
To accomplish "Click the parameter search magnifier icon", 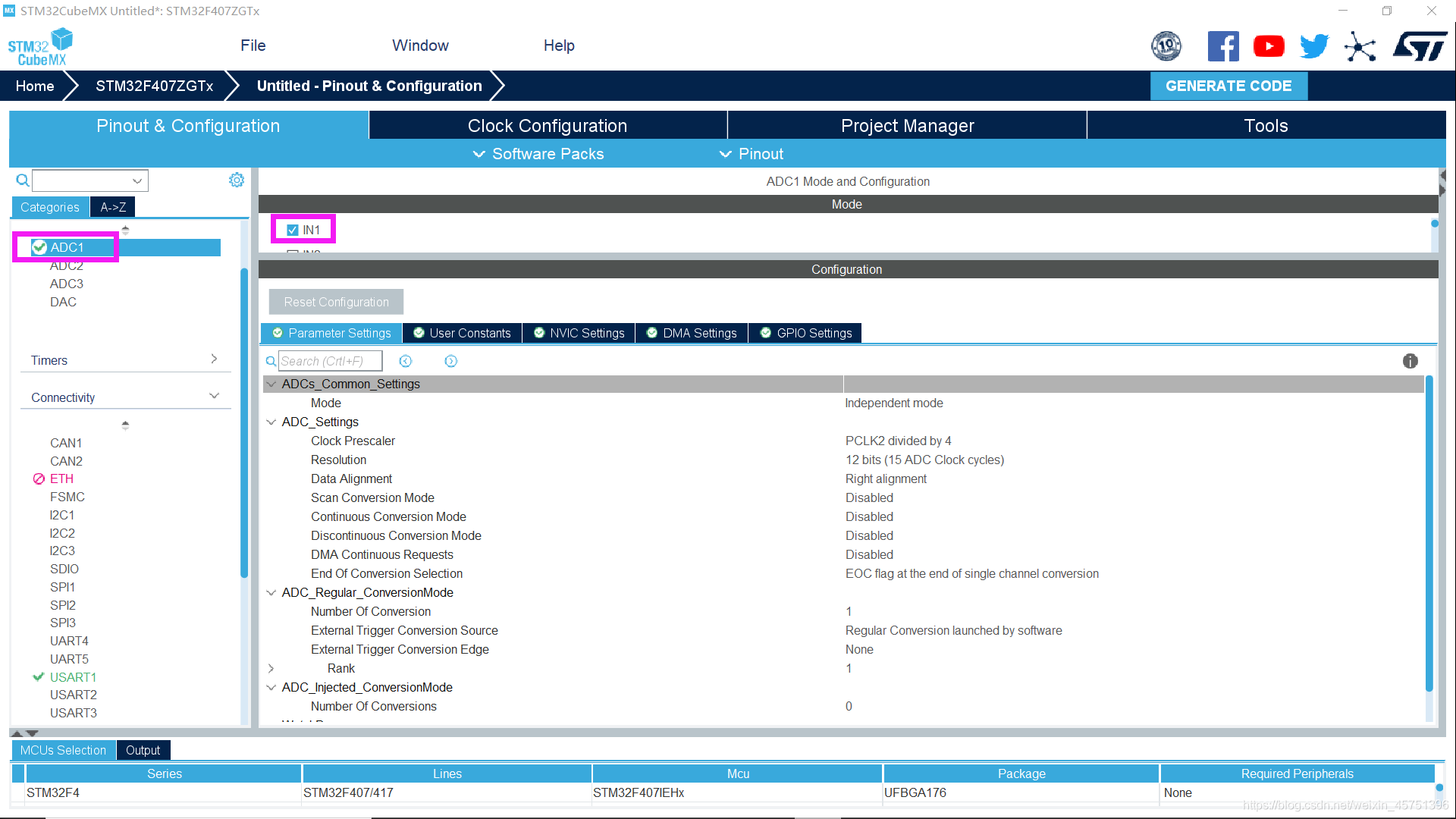I will click(x=271, y=361).
